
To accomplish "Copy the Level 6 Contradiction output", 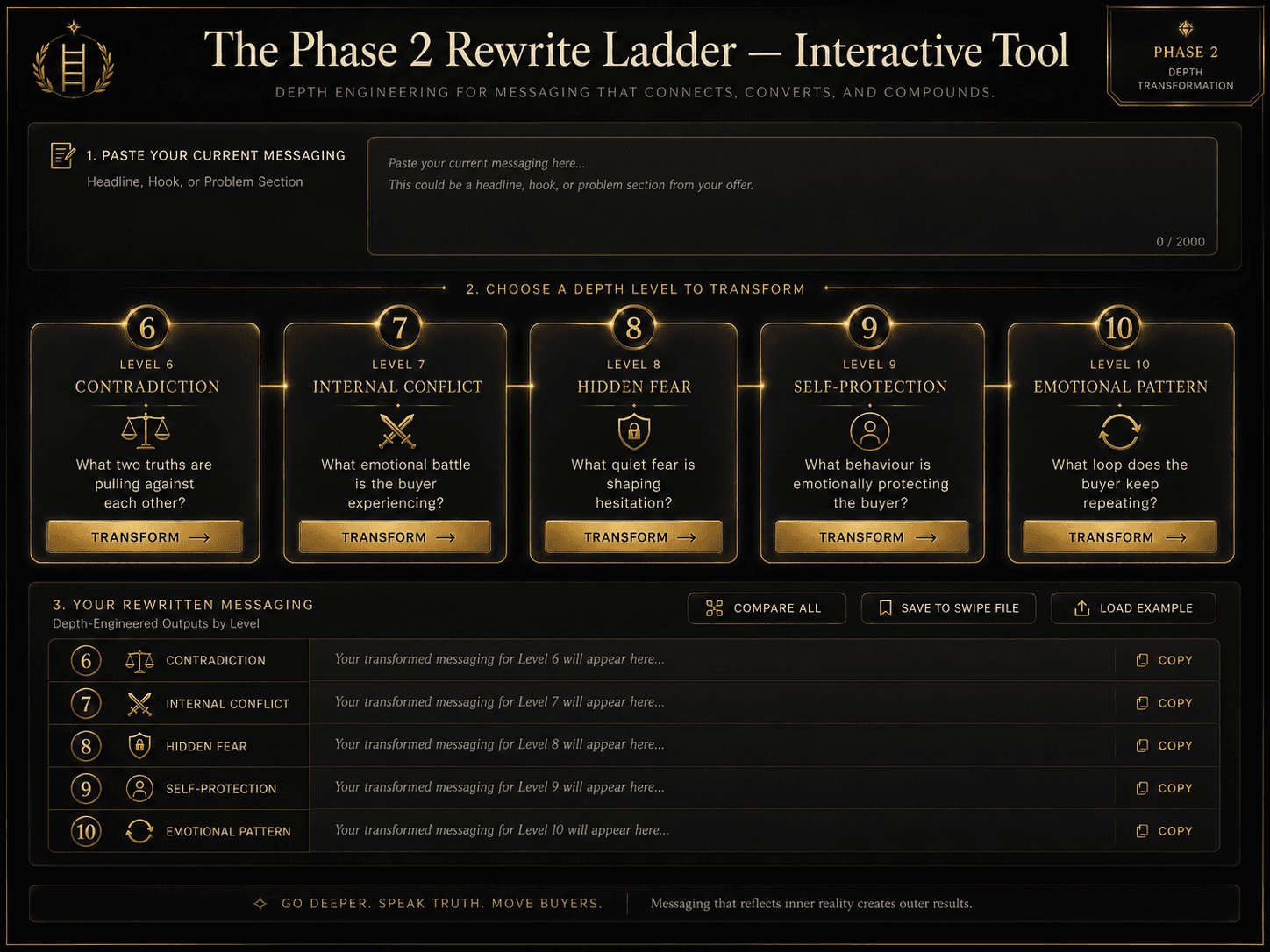I will coord(1164,660).
